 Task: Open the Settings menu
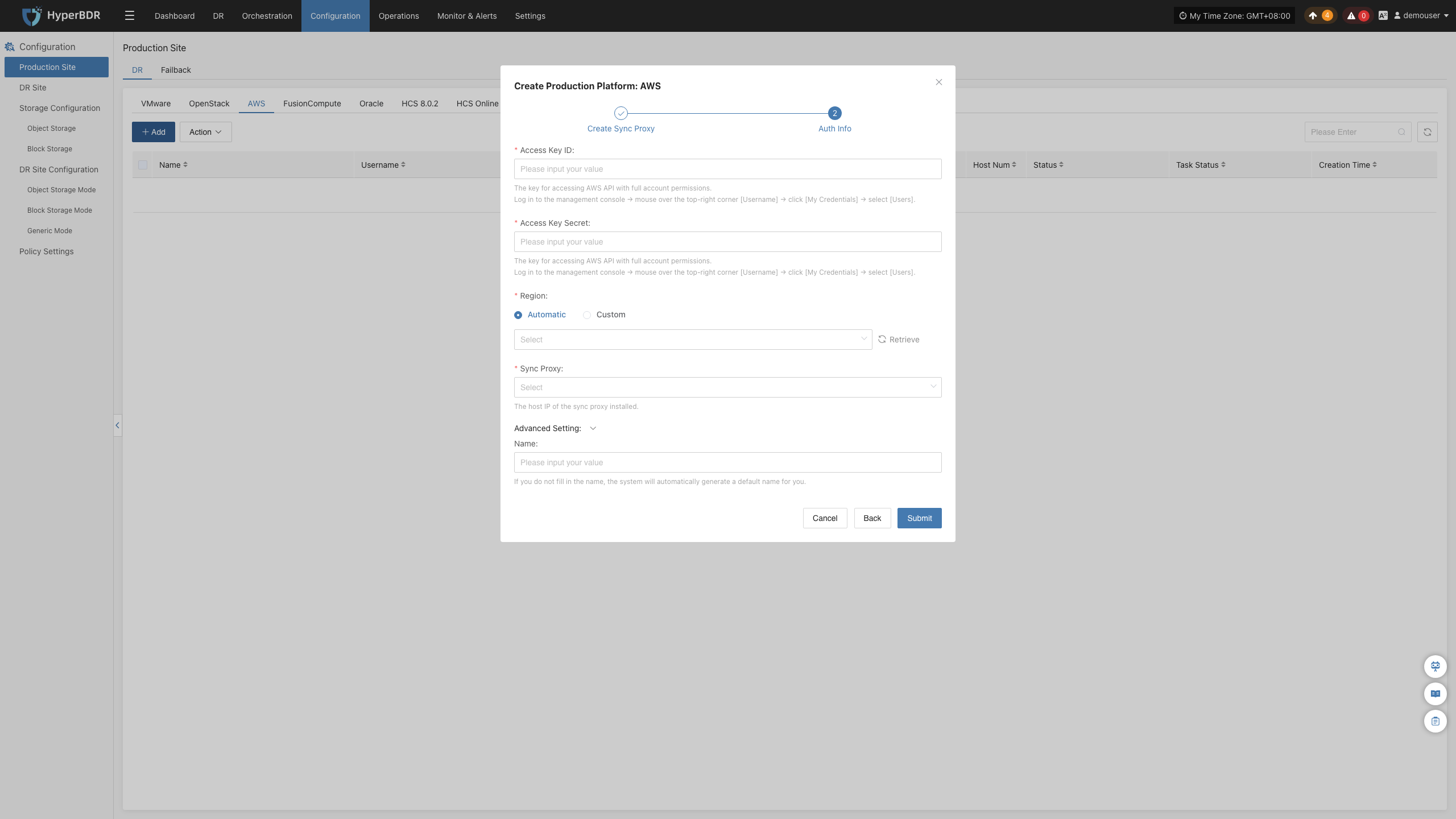(530, 16)
